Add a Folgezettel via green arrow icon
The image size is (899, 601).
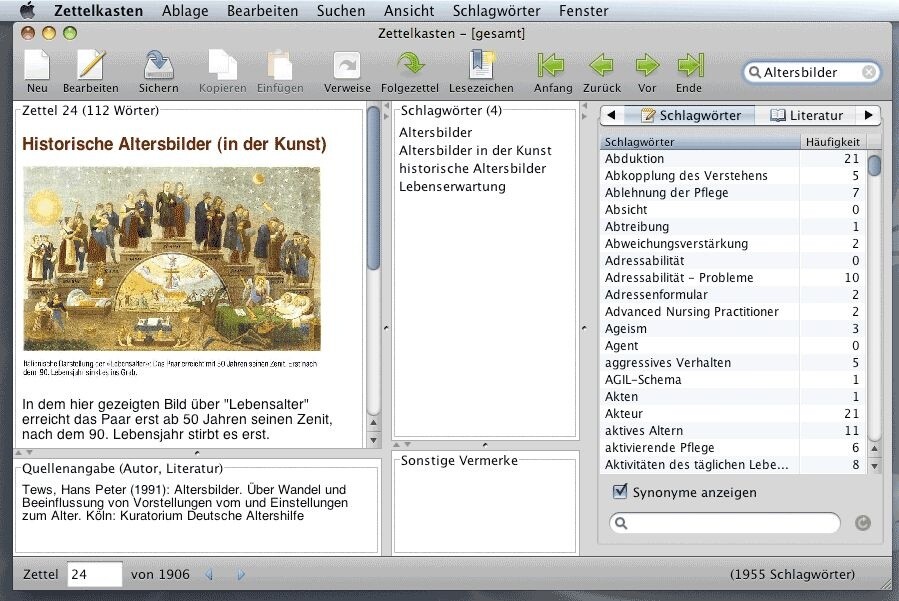pyautogui.click(x=410, y=71)
